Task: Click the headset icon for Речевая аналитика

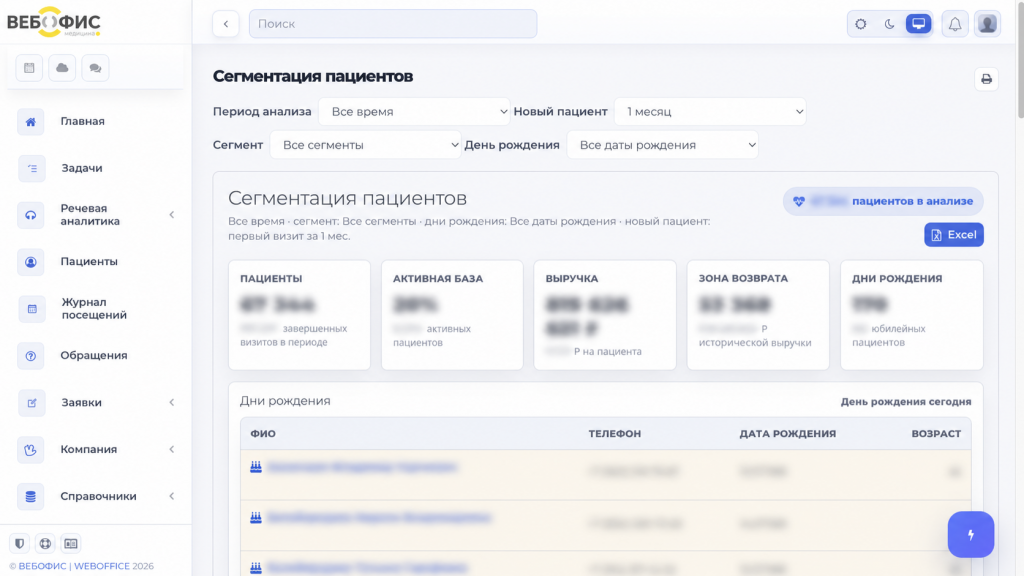Action: [x=31, y=215]
